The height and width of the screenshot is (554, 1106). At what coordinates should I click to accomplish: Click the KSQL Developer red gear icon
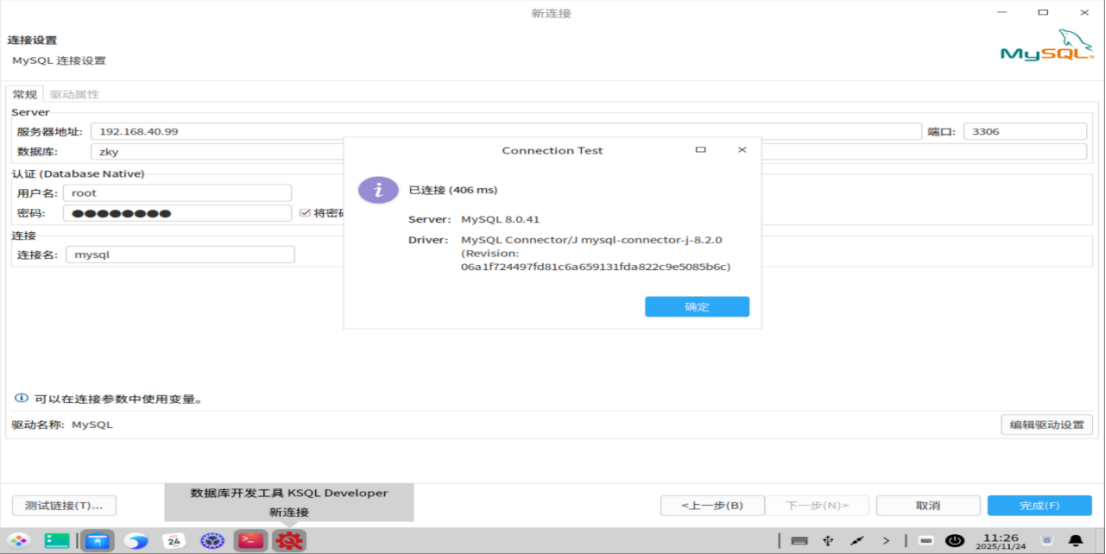(x=289, y=541)
